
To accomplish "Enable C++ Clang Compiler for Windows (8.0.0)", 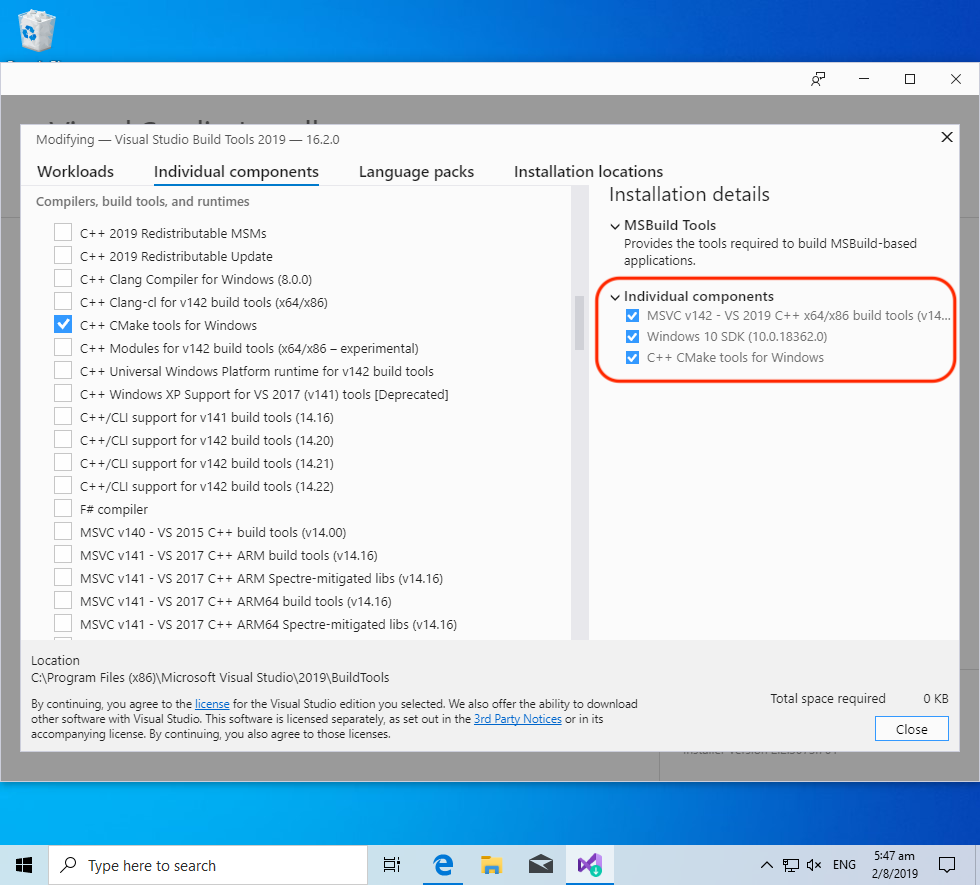I will pyautogui.click(x=63, y=279).
